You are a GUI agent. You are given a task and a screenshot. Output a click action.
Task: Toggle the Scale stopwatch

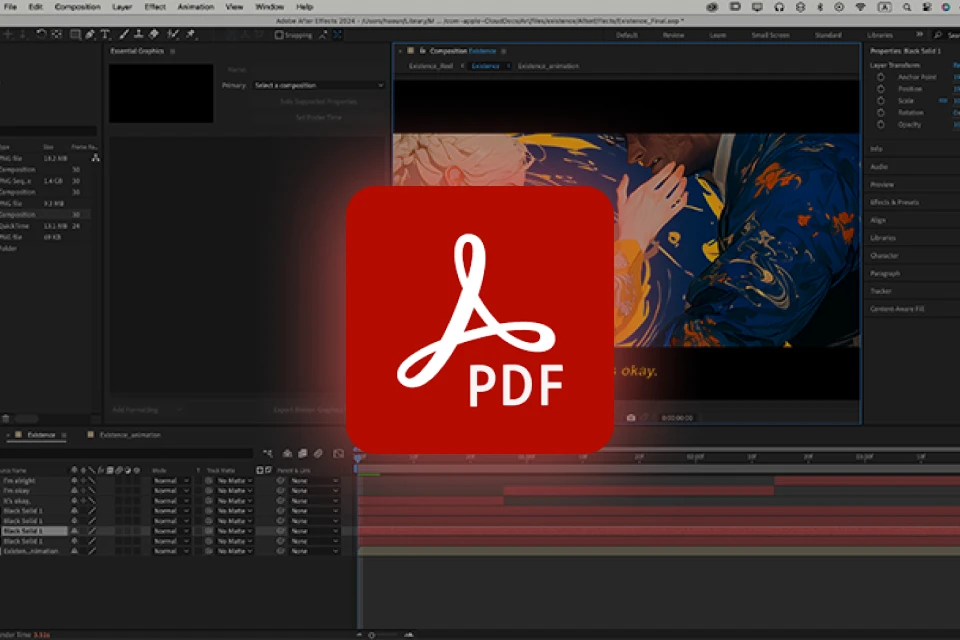[x=880, y=100]
